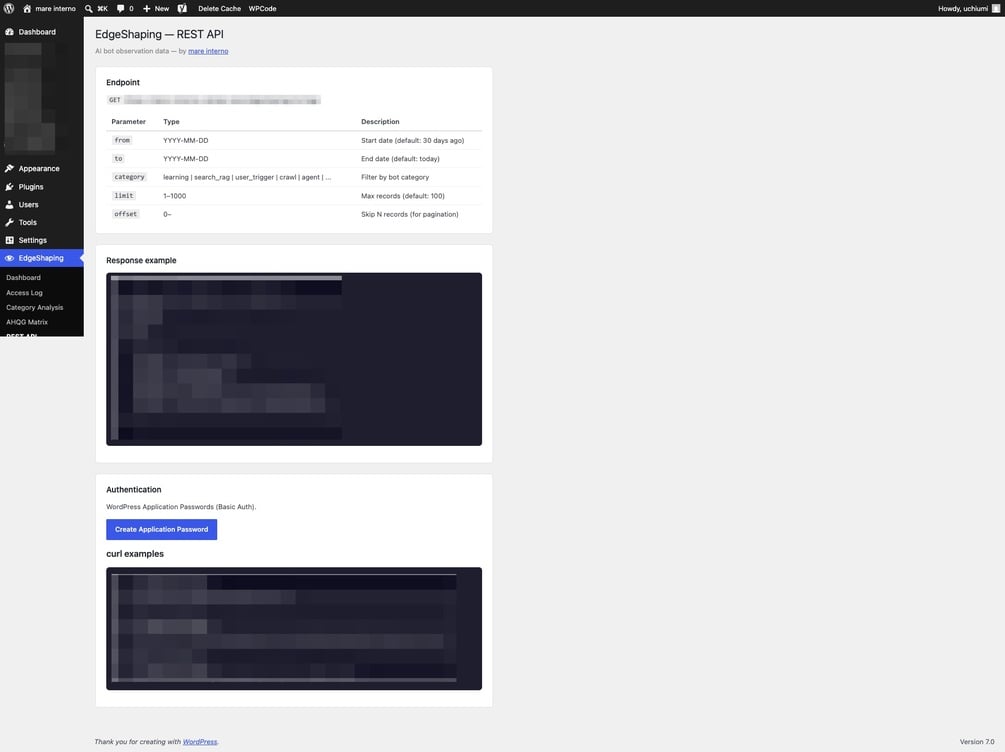Open the comments bubble icon
Image resolution: width=1005 pixels, height=752 pixels.
tap(120, 8)
